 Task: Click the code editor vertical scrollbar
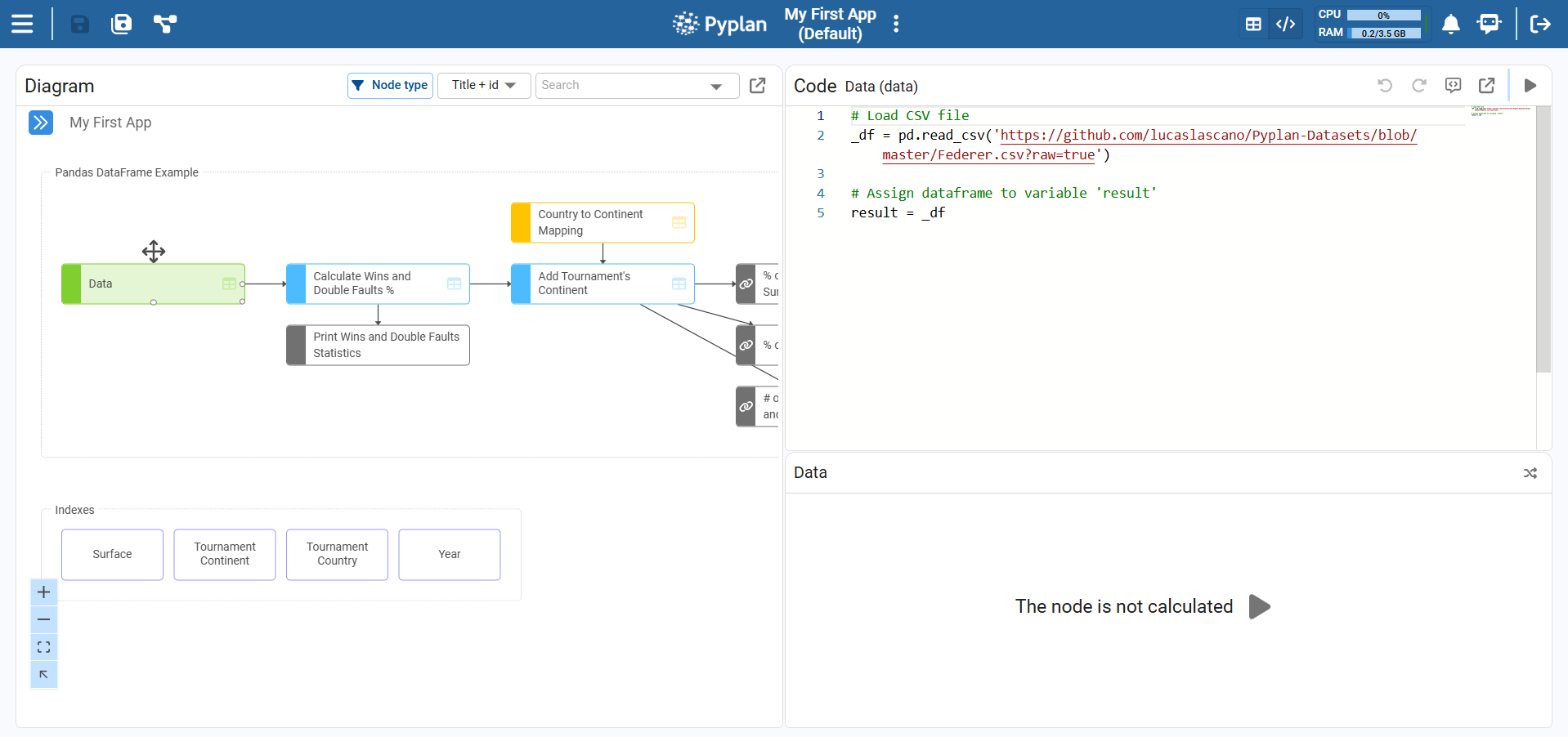coord(1543,245)
